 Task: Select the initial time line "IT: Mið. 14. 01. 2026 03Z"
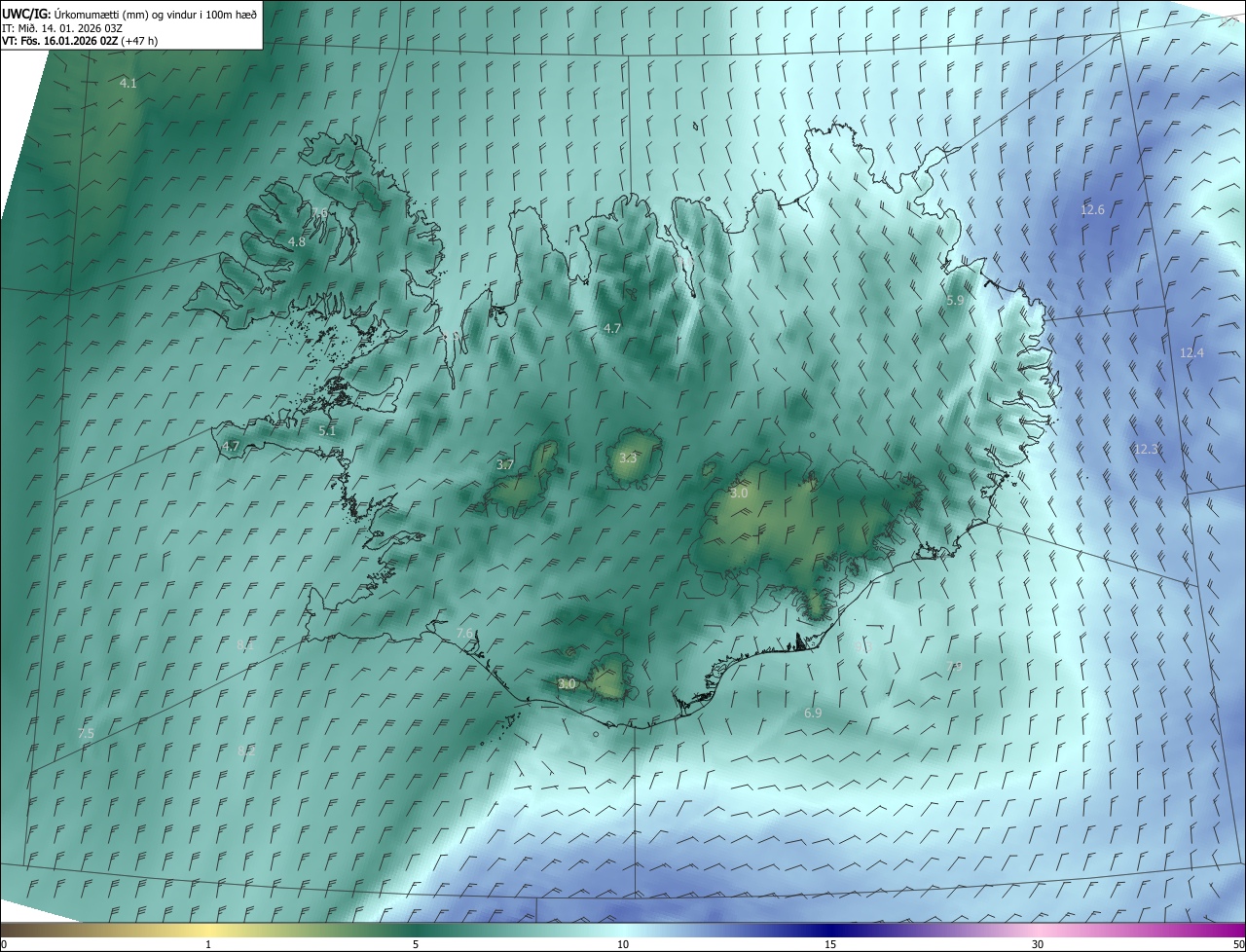pos(62,27)
